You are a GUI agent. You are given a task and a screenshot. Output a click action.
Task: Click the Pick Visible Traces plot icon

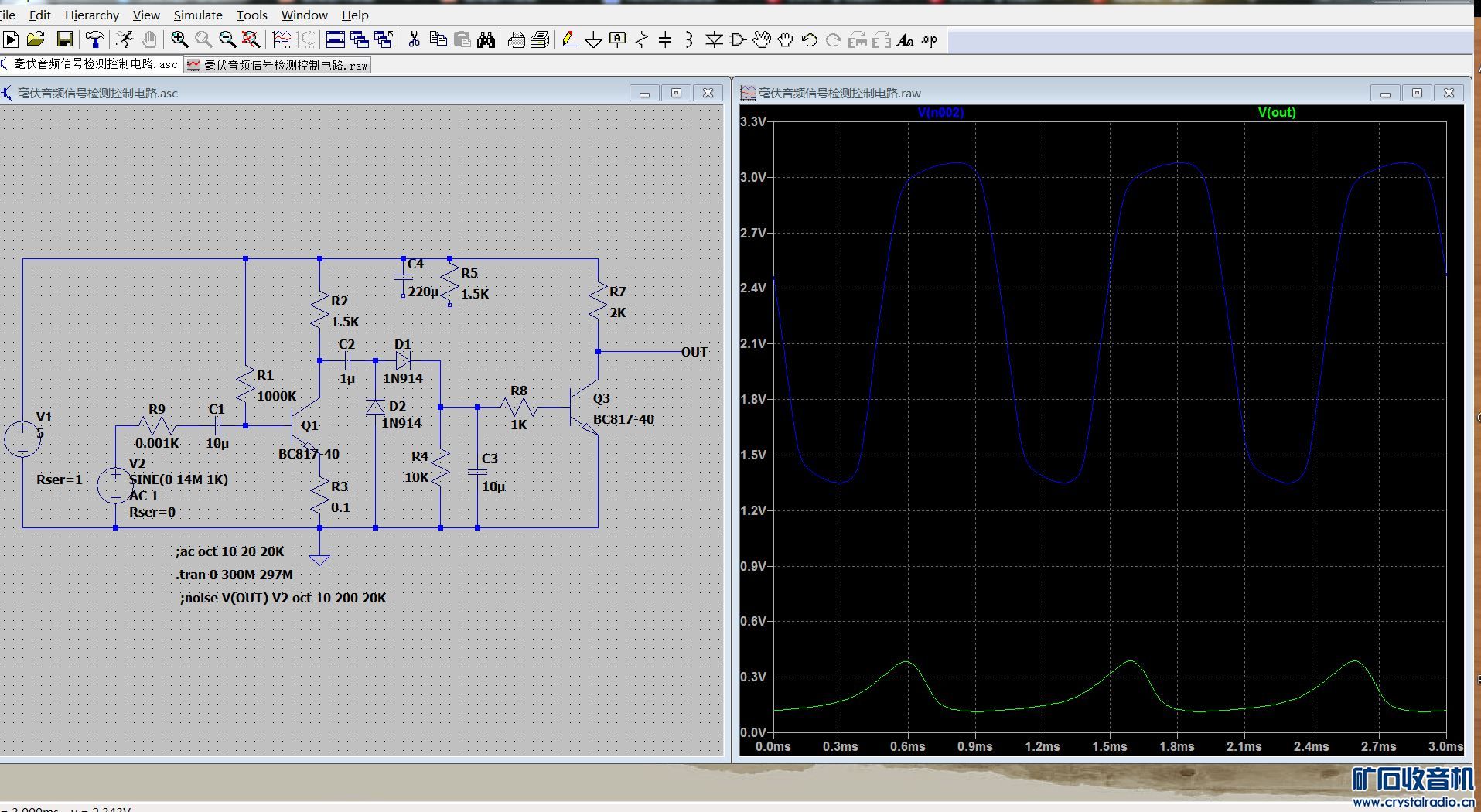[x=282, y=39]
